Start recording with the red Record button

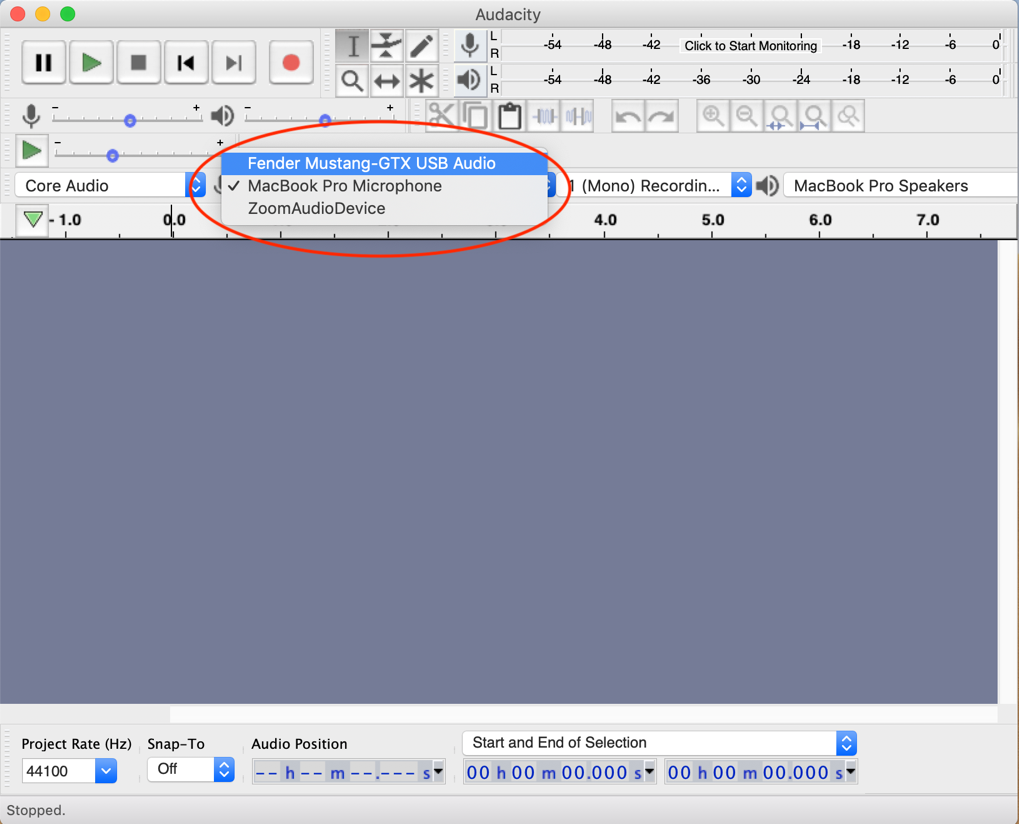pos(291,63)
